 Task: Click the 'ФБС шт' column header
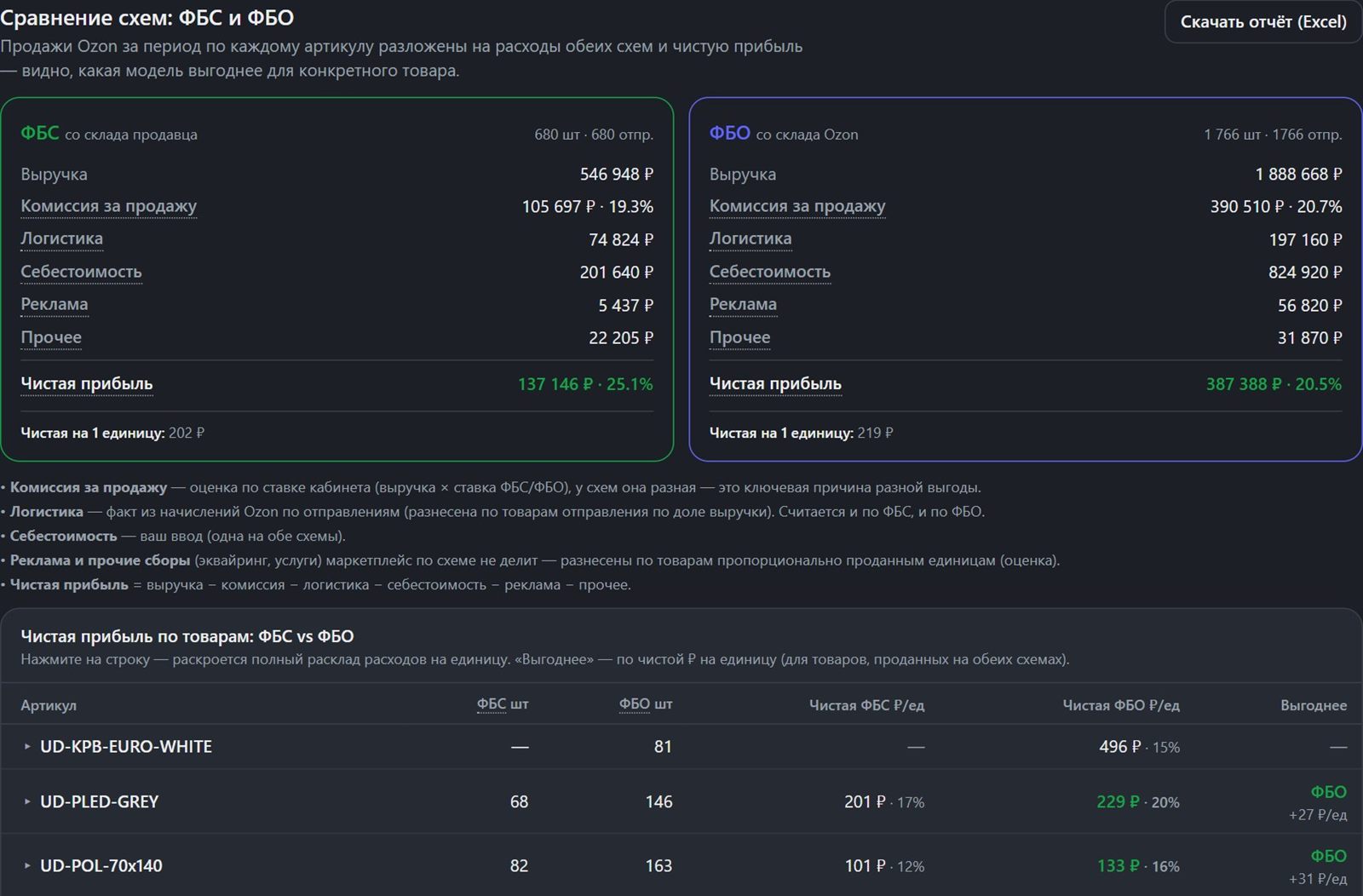(503, 705)
